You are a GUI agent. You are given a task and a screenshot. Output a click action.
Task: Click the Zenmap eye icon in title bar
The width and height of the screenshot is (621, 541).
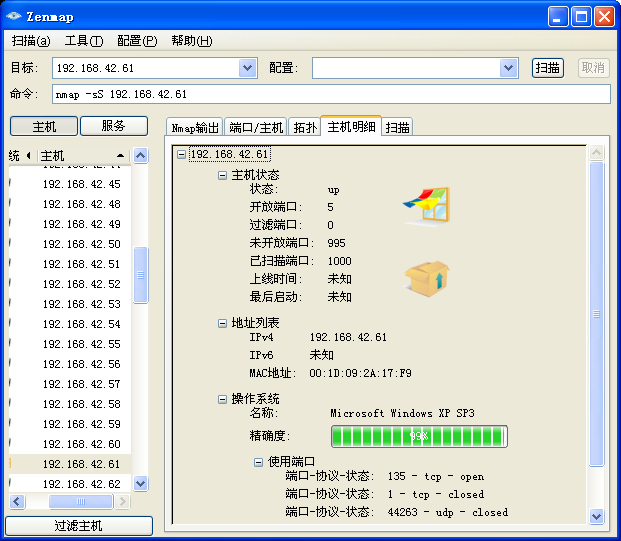pyautogui.click(x=13, y=16)
